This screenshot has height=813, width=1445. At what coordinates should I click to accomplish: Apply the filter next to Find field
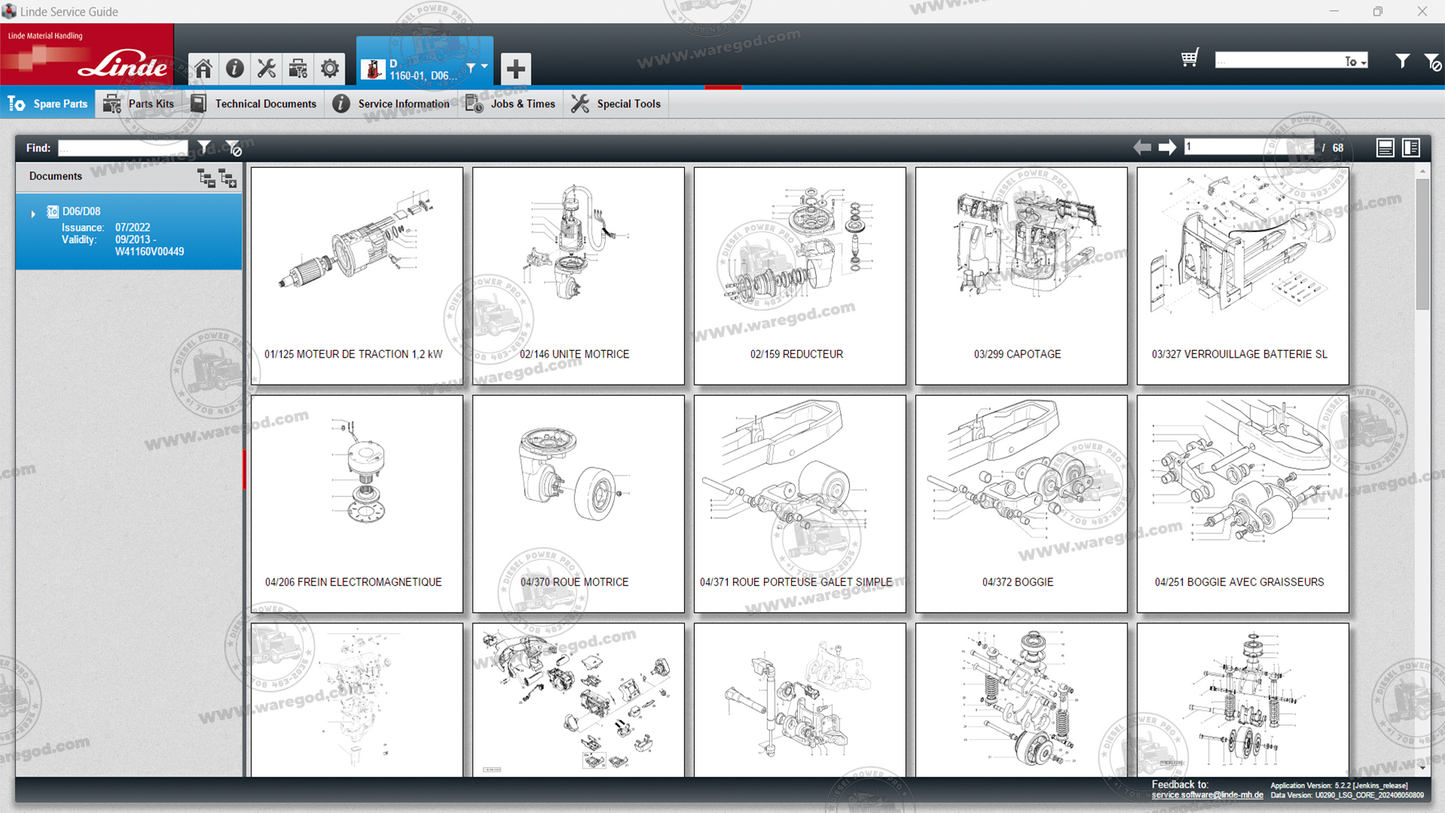(x=205, y=148)
